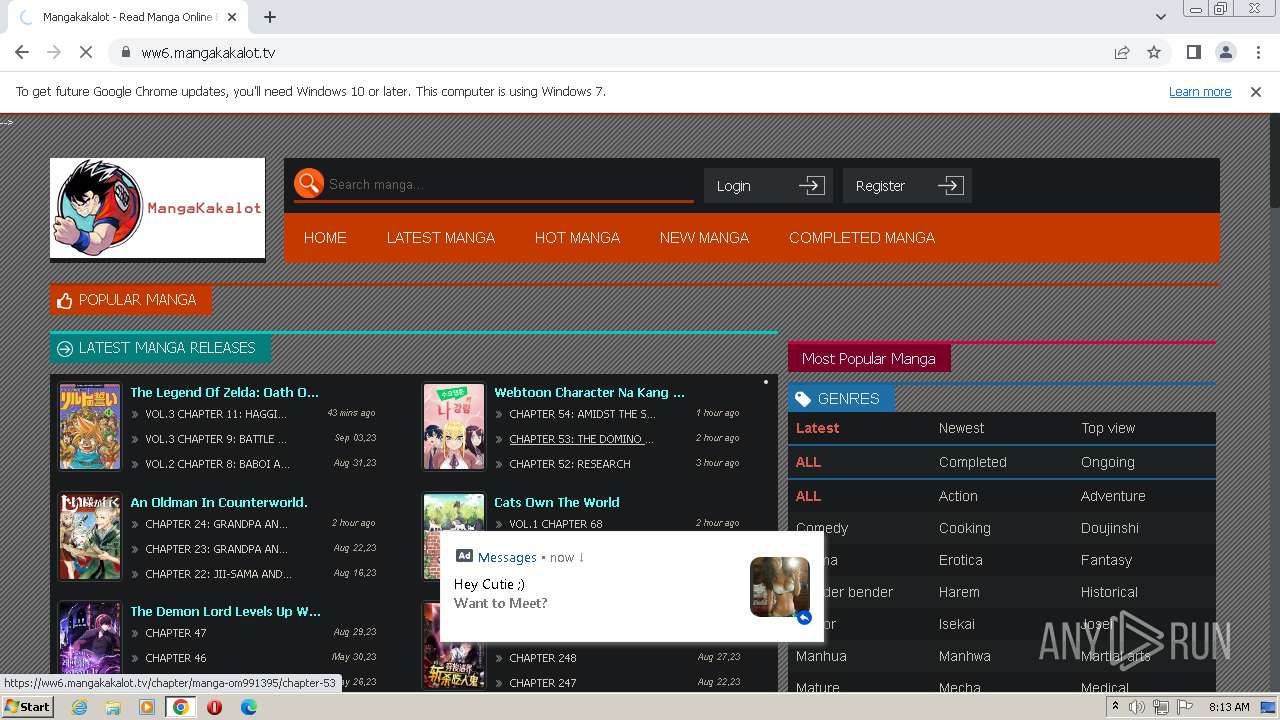Viewport: 1280px width, 720px height.
Task: Dismiss the Chrome update notification bar
Action: coord(1256,91)
